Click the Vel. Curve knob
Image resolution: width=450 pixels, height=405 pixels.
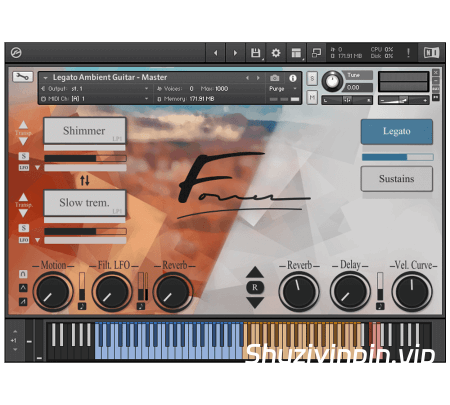[x=412, y=292]
